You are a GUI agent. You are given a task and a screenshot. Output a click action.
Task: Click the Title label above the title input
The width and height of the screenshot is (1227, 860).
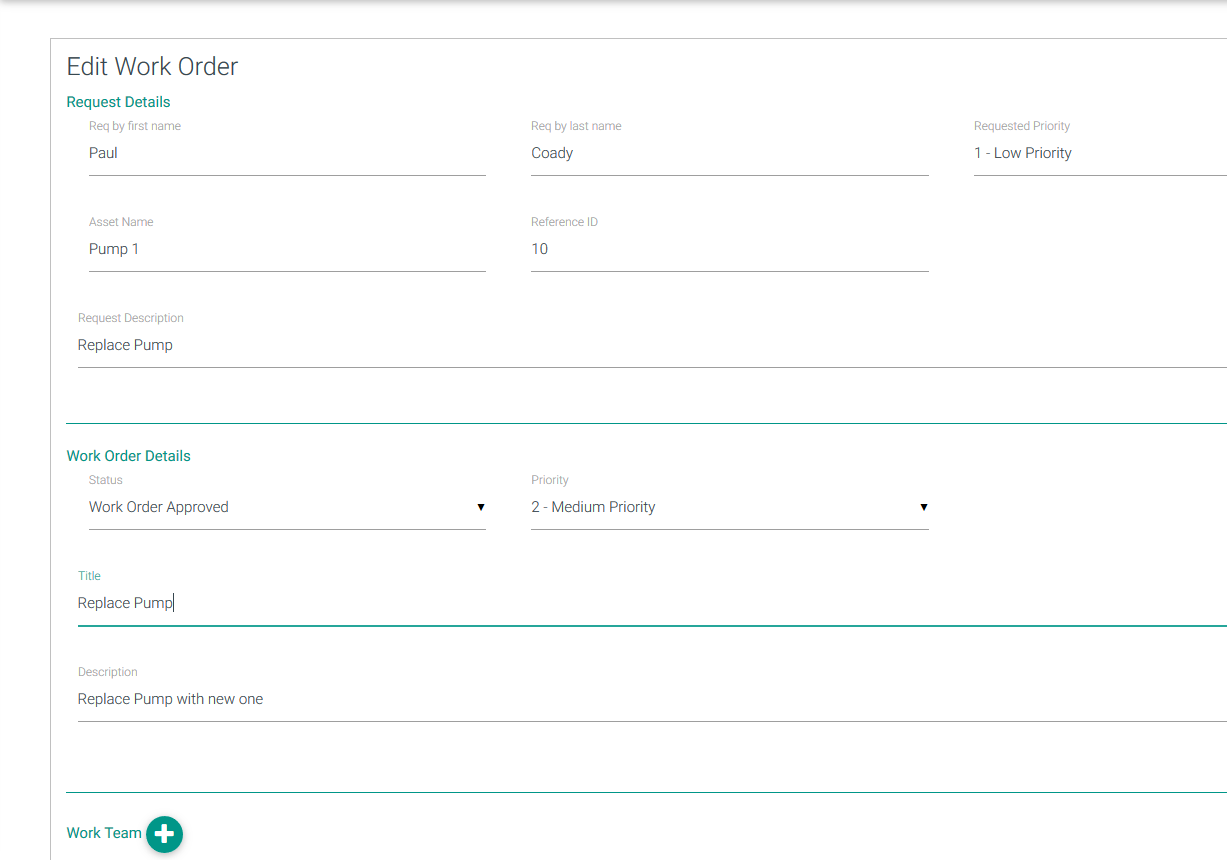pos(89,576)
